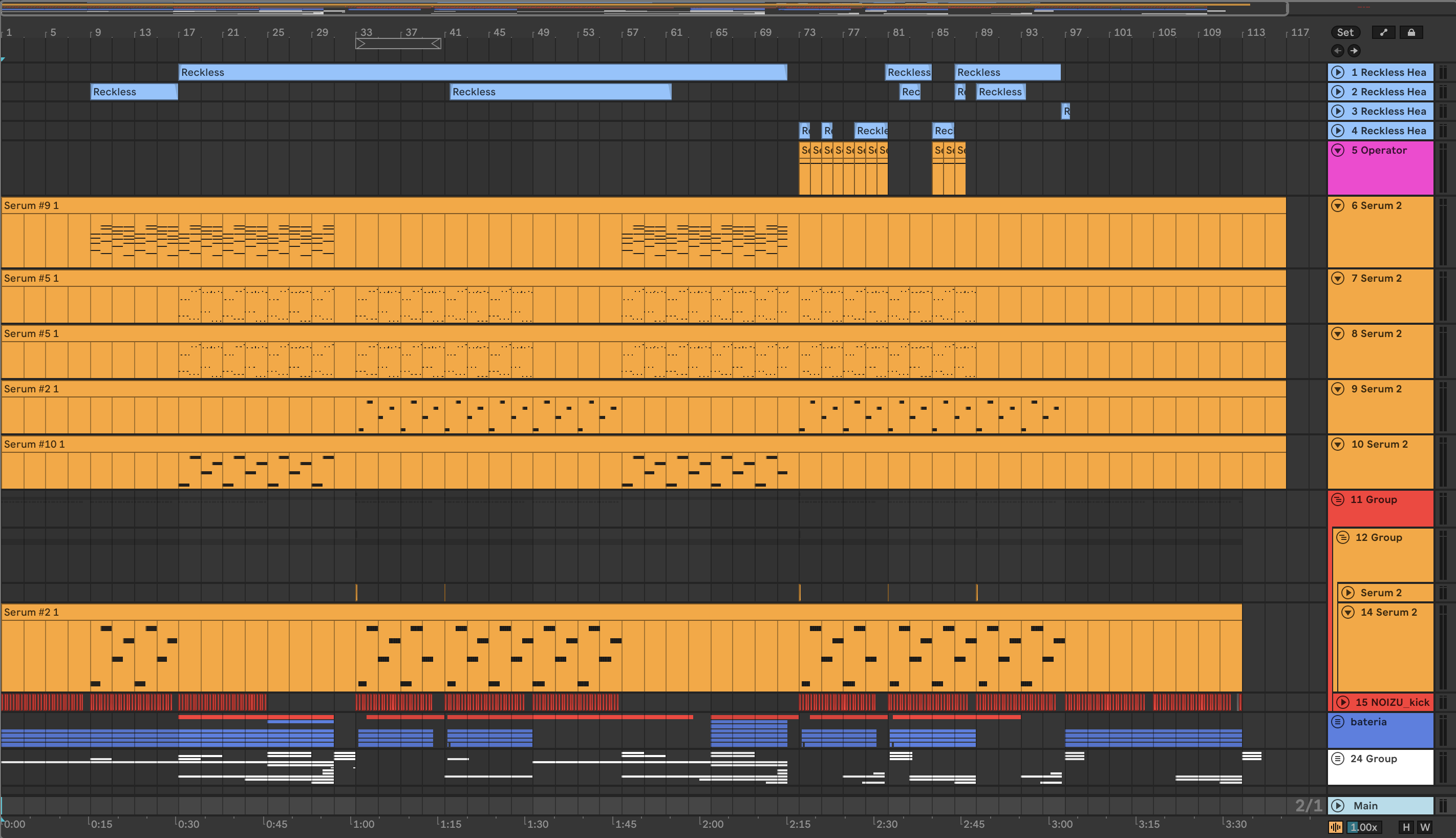Toggle the orange waveform zoom icon
The height and width of the screenshot is (838, 1456).
tap(1336, 827)
